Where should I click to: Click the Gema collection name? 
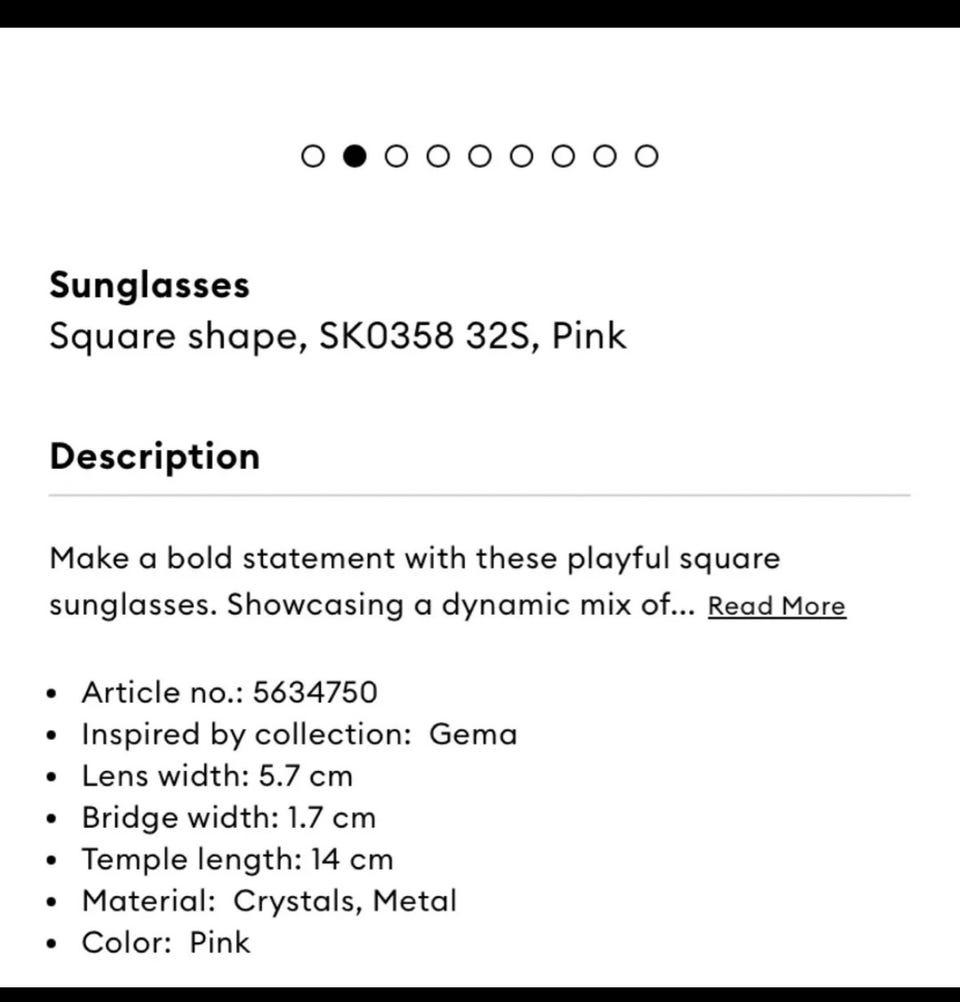[x=473, y=734]
